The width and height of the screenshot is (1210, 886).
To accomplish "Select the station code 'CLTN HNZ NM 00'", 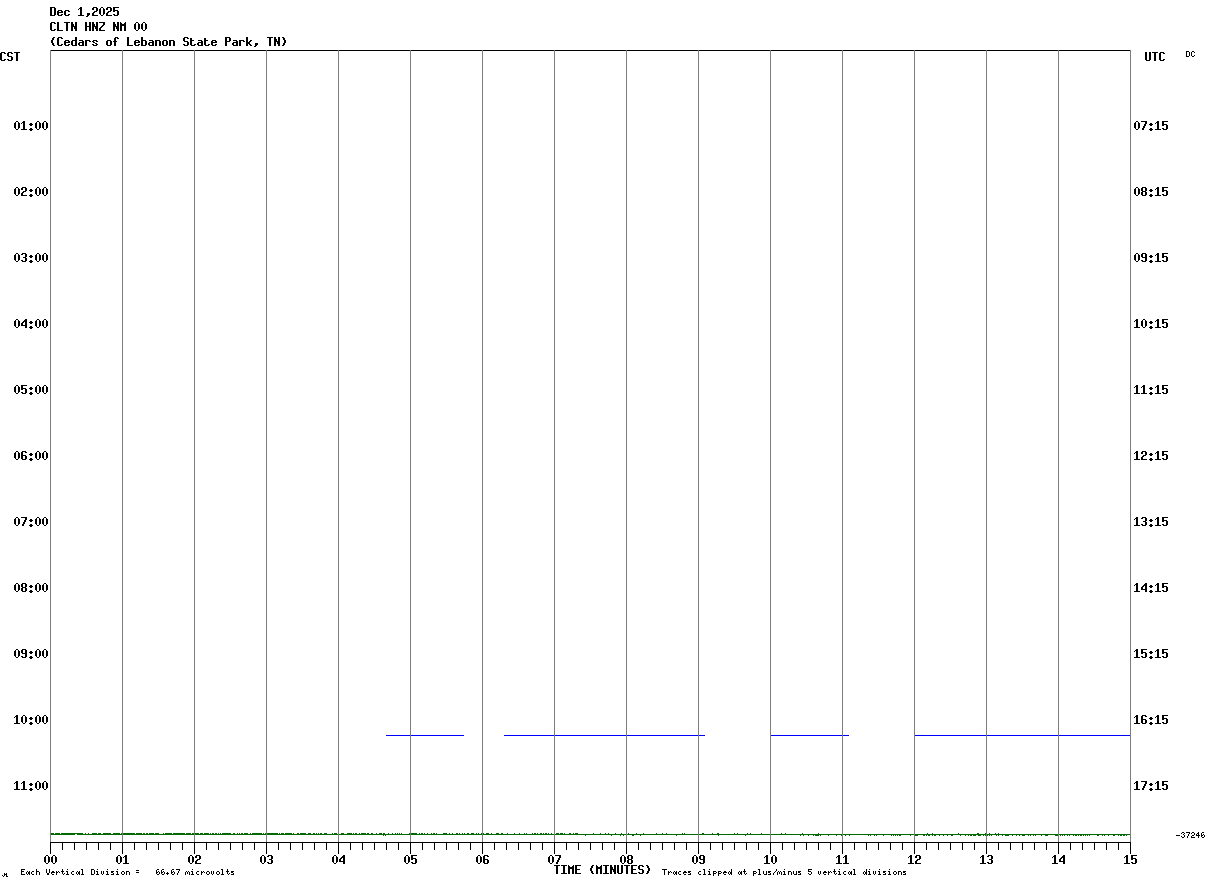I will tap(98, 27).
